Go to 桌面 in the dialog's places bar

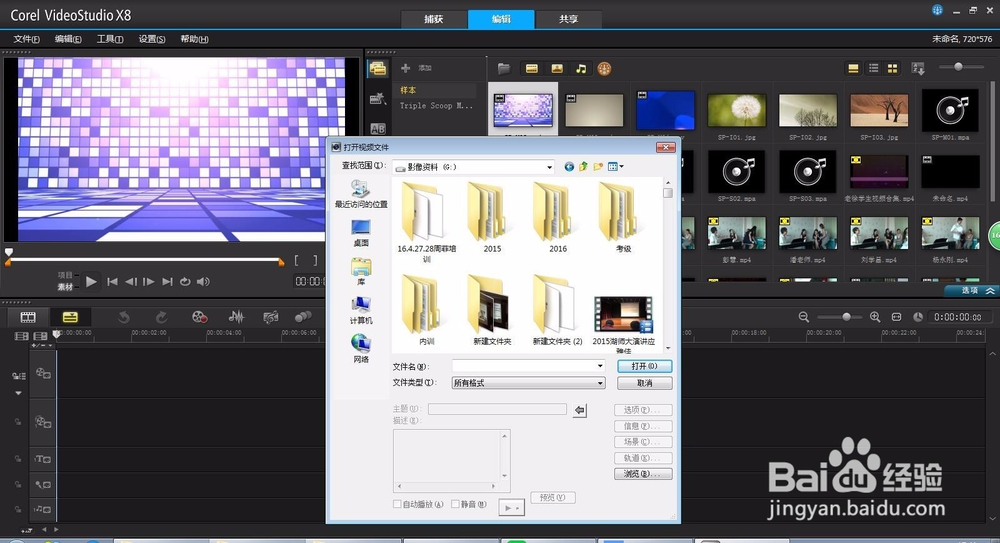click(361, 234)
